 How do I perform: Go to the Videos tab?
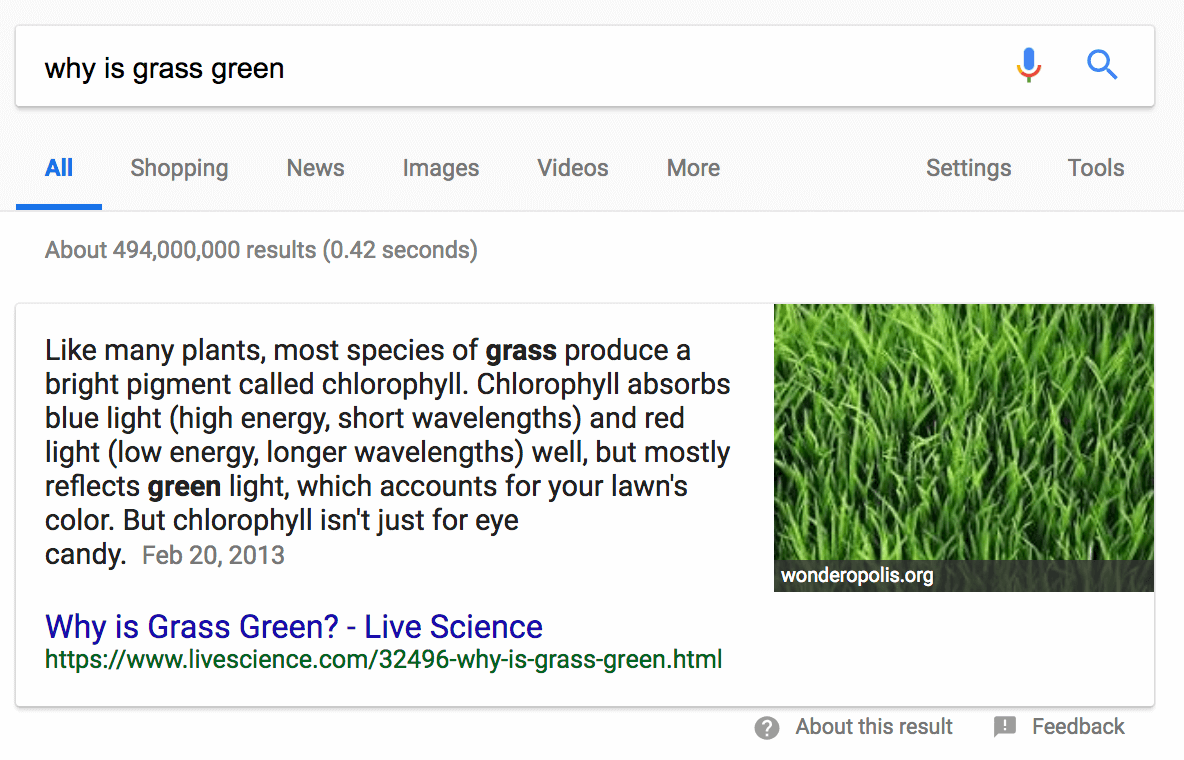pyautogui.click(x=573, y=168)
